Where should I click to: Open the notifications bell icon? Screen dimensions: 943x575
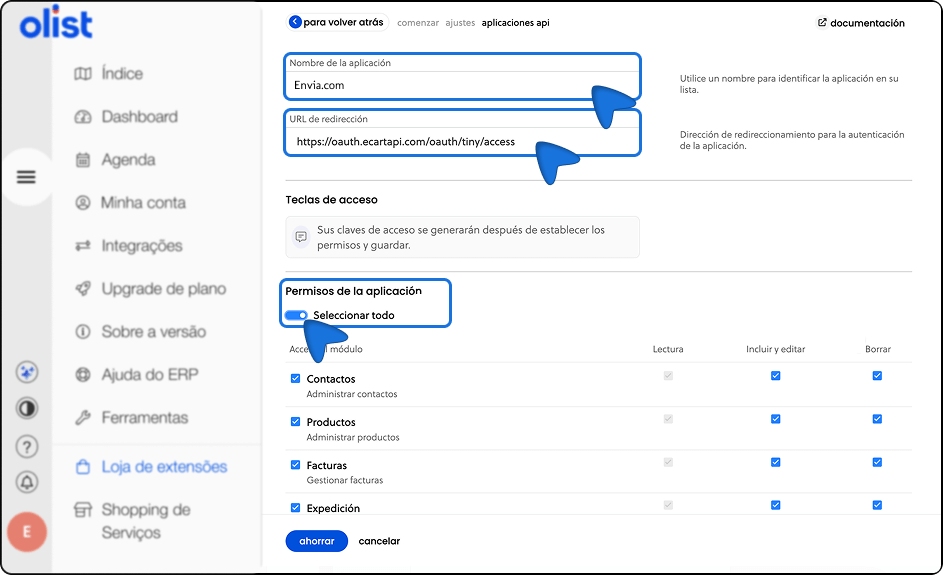pyautogui.click(x=27, y=482)
